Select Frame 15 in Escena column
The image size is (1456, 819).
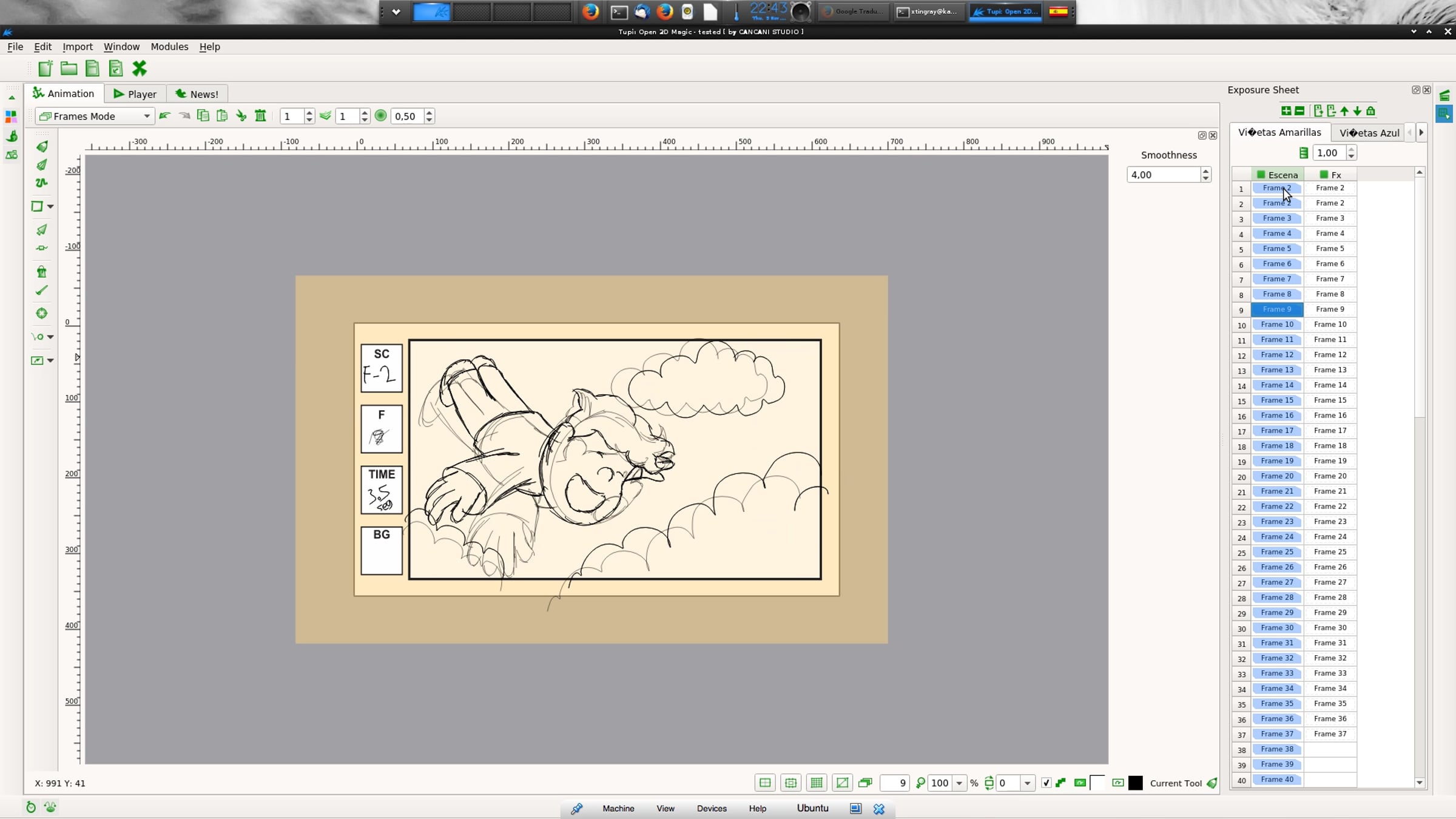tap(1276, 400)
